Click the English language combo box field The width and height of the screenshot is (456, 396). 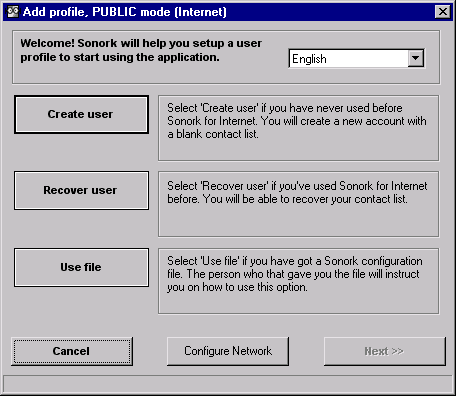click(357, 59)
